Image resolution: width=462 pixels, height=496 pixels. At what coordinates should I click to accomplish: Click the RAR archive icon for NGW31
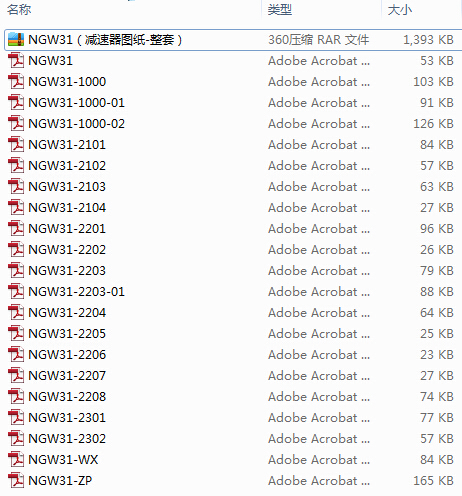(x=16, y=39)
